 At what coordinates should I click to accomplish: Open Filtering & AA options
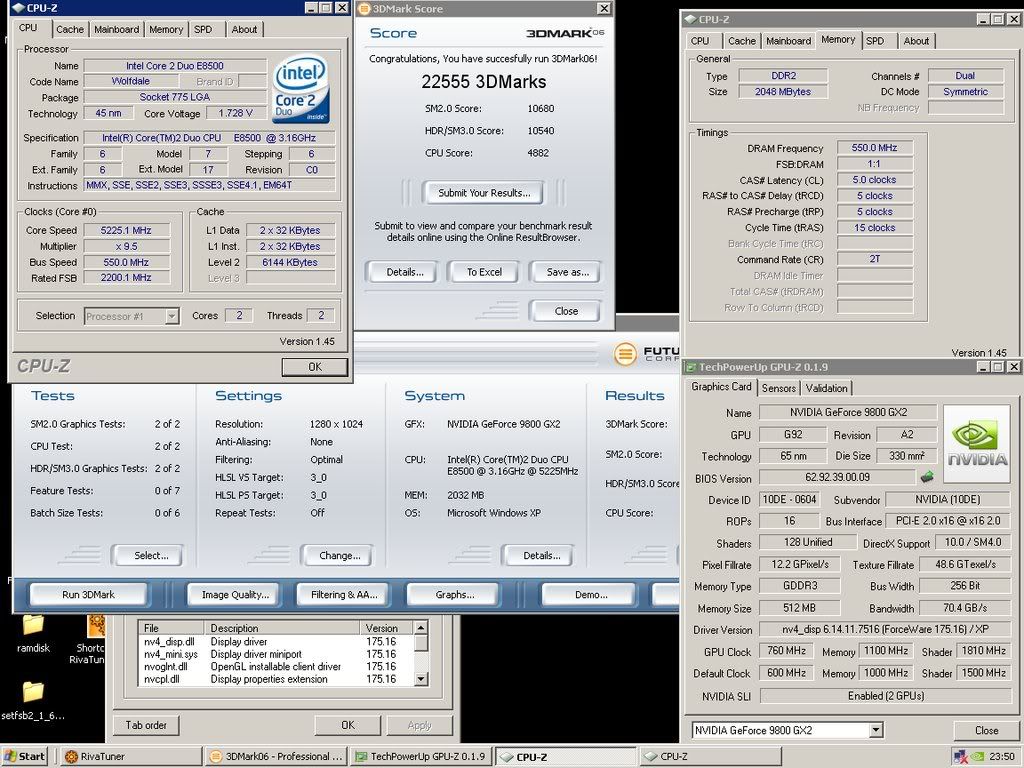pyautogui.click(x=344, y=594)
